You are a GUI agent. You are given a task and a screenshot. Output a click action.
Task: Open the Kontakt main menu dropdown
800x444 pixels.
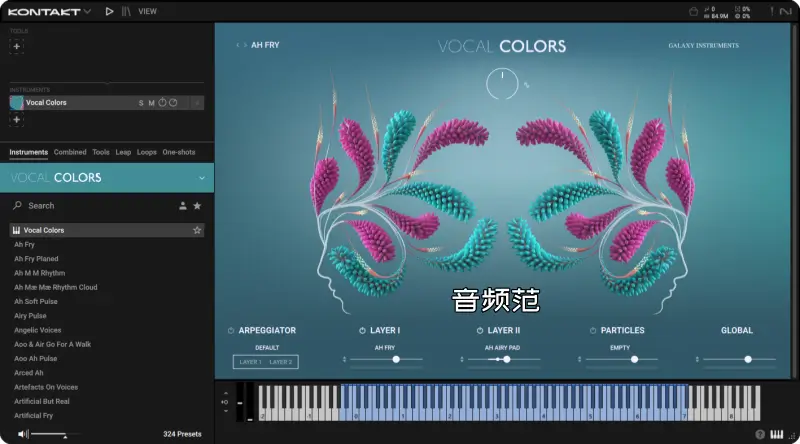click(x=87, y=11)
